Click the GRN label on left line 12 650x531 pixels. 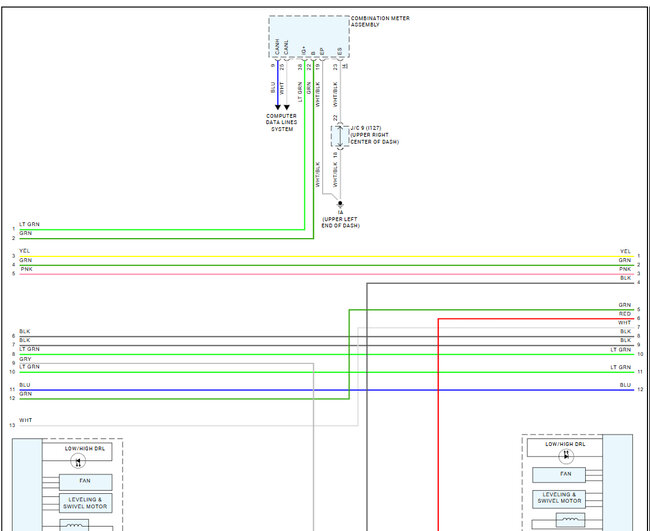tap(25, 394)
